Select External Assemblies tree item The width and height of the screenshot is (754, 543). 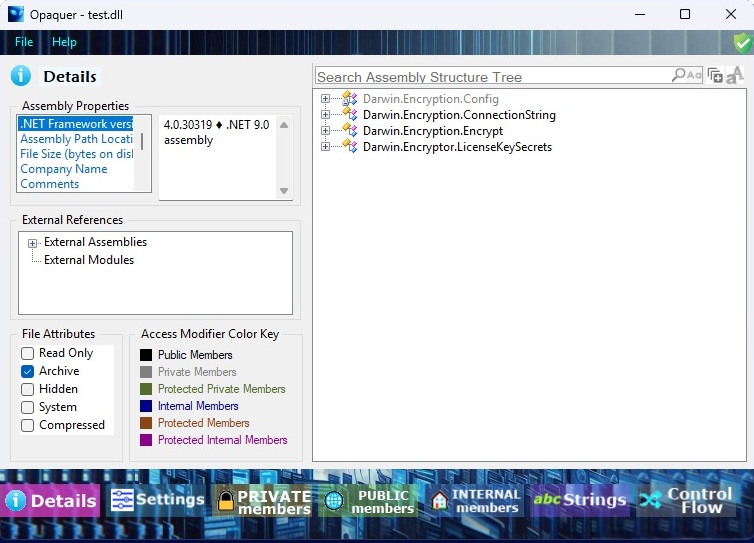point(95,242)
